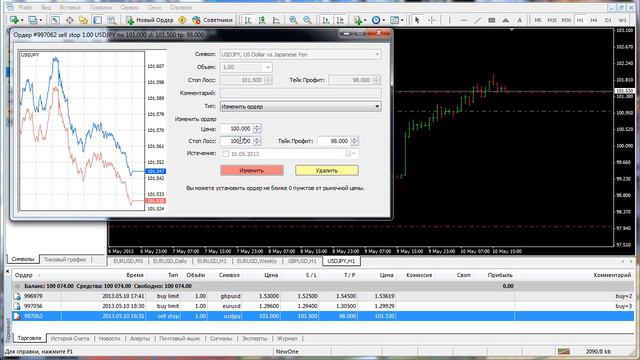Toggle the Terminal panel toolbar icon
Screen dimensions: 640x360
98,20
